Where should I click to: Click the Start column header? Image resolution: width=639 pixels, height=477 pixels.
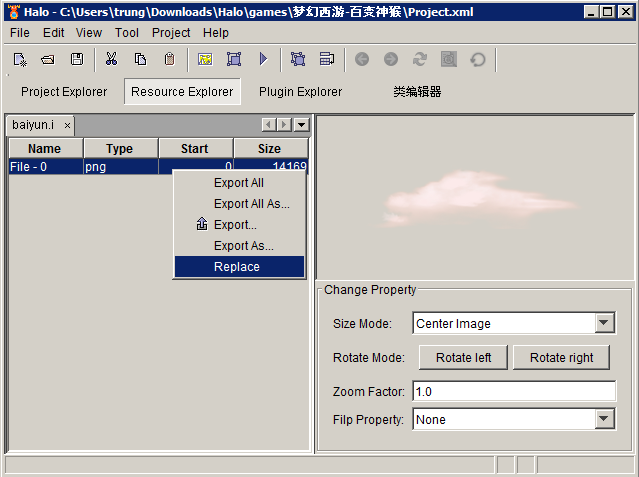coord(196,148)
